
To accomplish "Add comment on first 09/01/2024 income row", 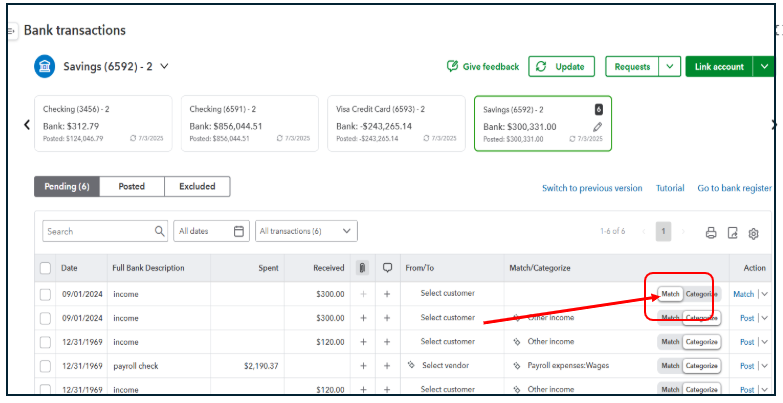I will coord(387,294).
